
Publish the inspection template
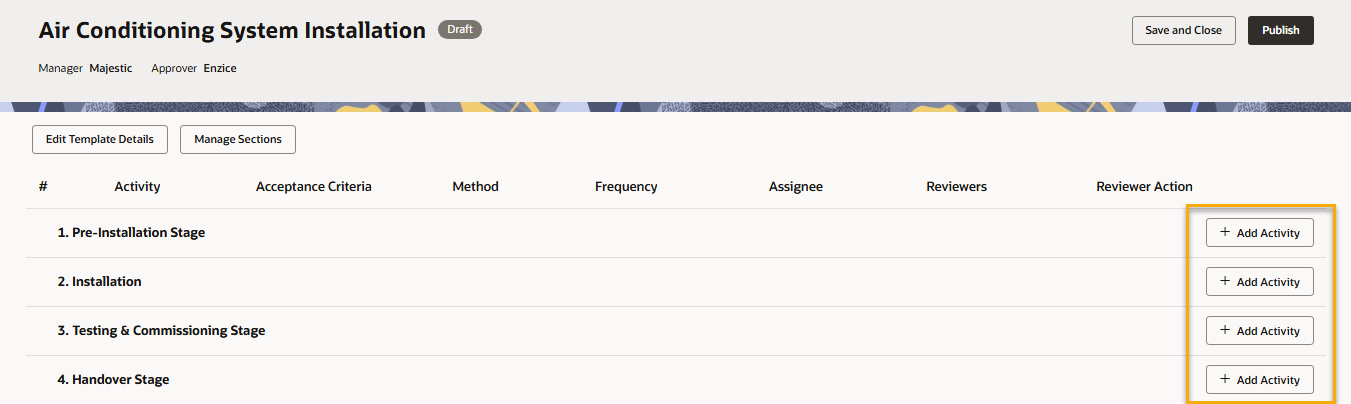[x=1280, y=30]
